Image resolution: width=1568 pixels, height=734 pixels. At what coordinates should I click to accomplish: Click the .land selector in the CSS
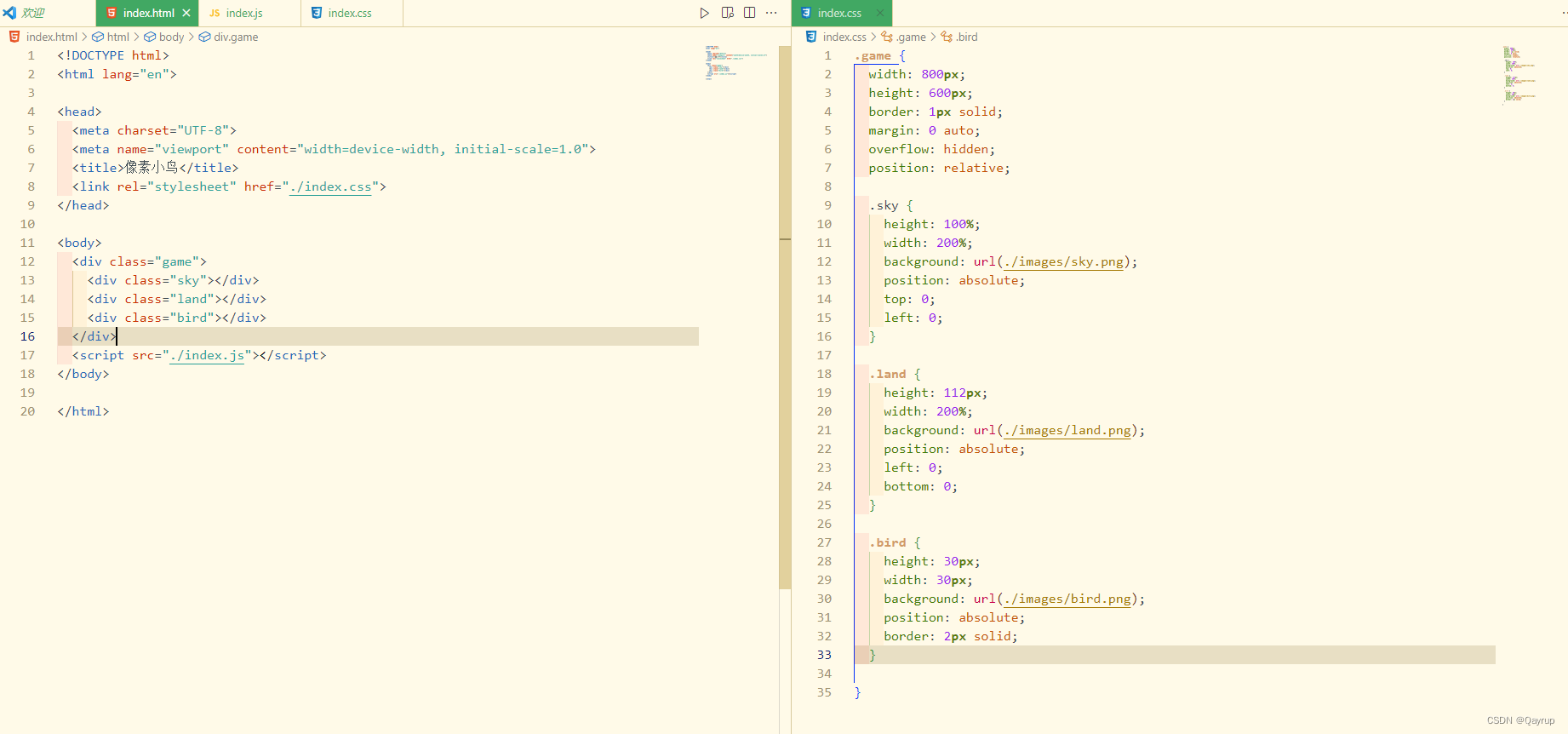[x=888, y=374]
